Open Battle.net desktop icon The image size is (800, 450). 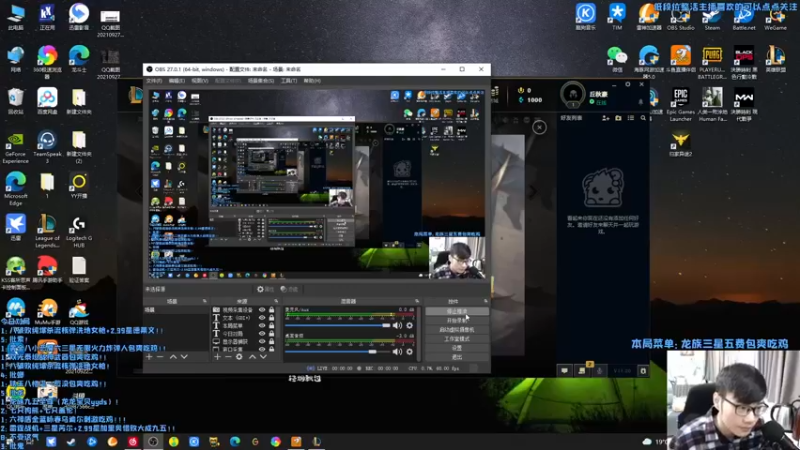tap(744, 17)
